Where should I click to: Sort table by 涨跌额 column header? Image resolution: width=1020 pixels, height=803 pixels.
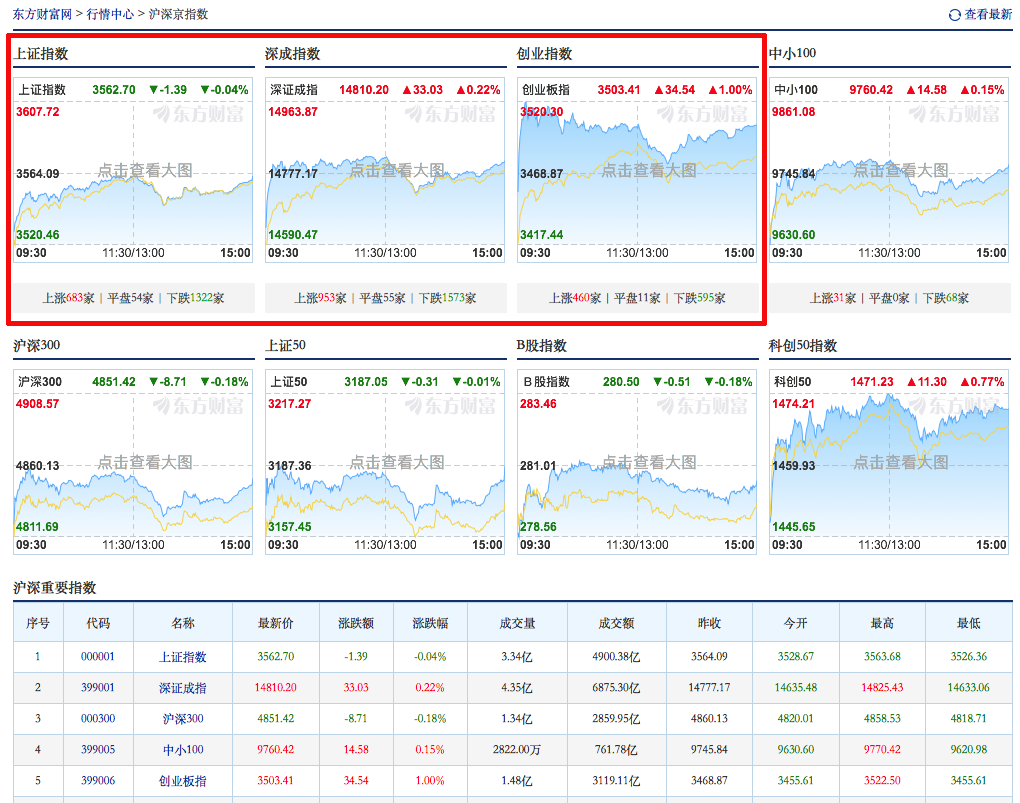tap(356, 623)
